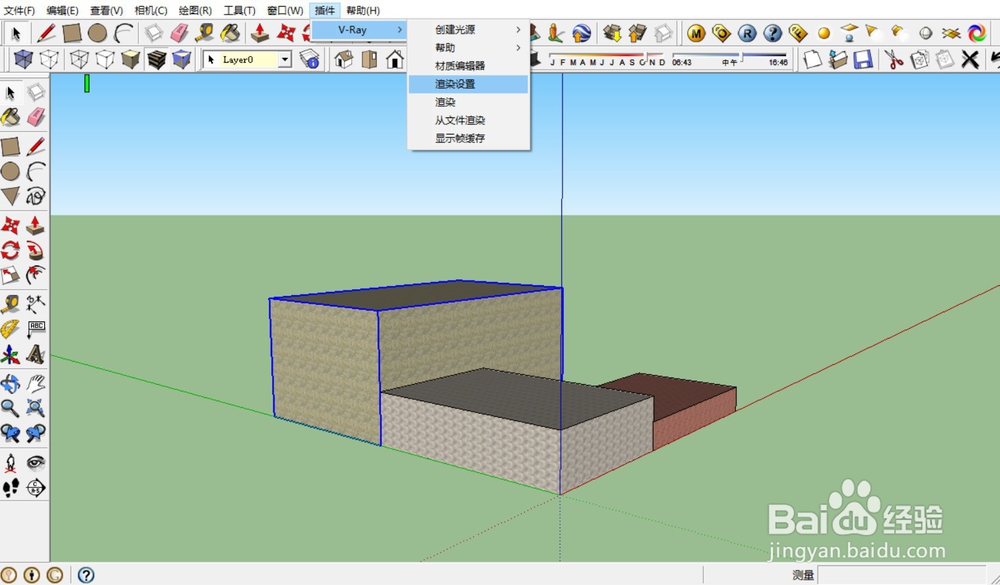1000x585 pixels.
Task: Open V-Ray options O tag icon
Action: (721, 33)
